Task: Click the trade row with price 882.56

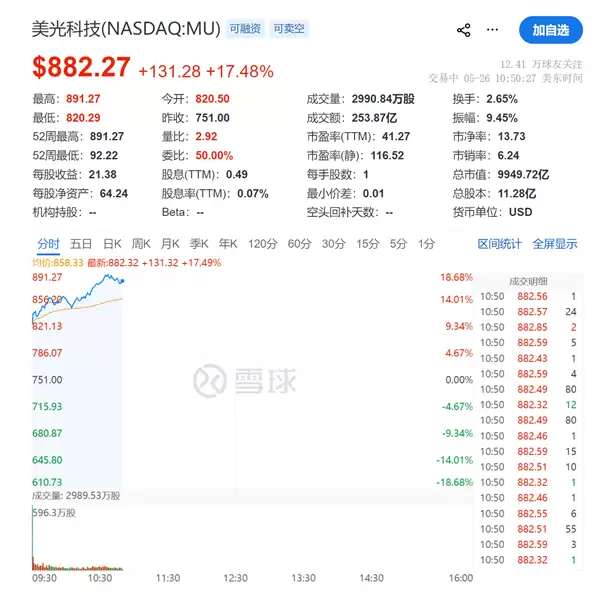Action: tap(528, 297)
